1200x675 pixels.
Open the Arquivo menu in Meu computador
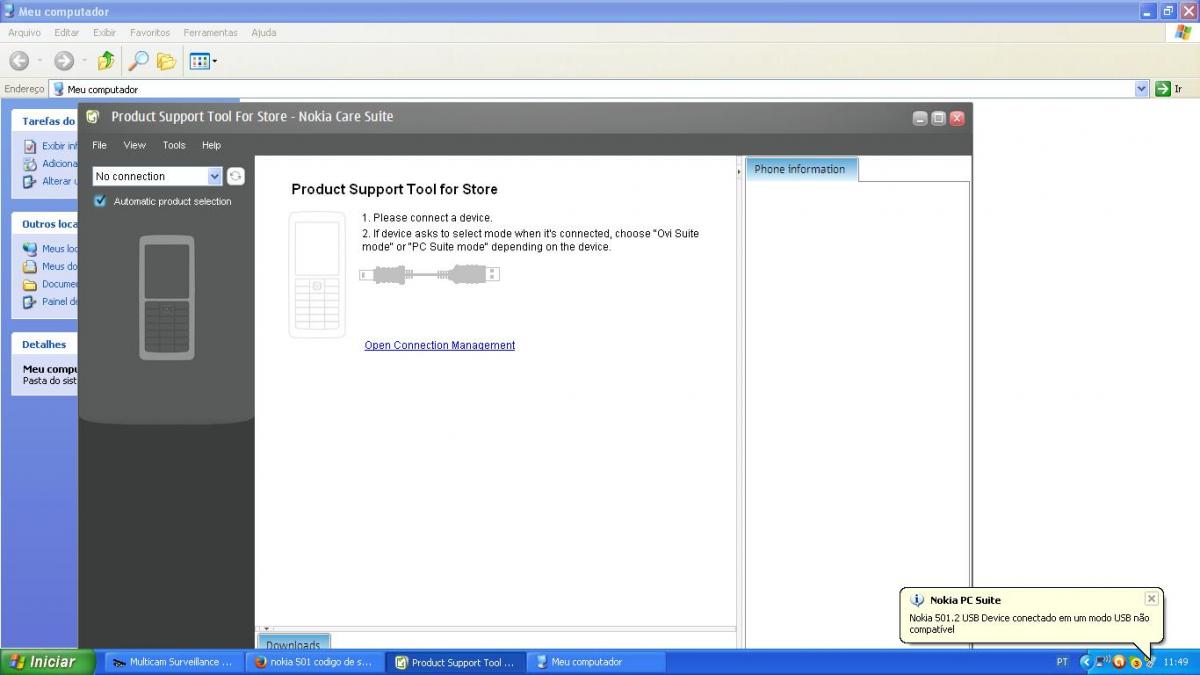pos(24,32)
